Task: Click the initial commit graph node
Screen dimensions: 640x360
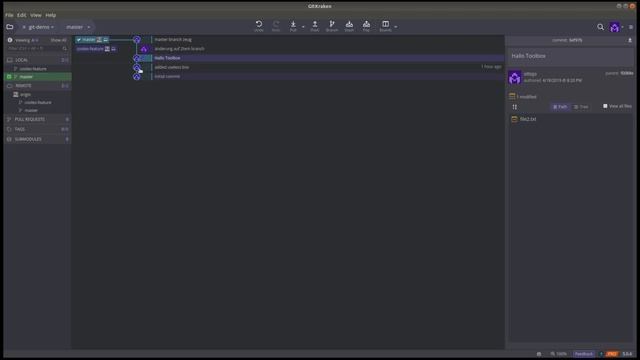Action: (x=137, y=76)
